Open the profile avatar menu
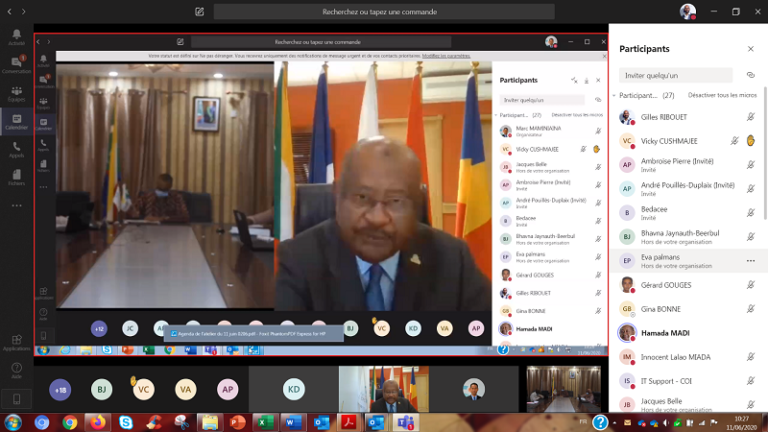 point(687,12)
